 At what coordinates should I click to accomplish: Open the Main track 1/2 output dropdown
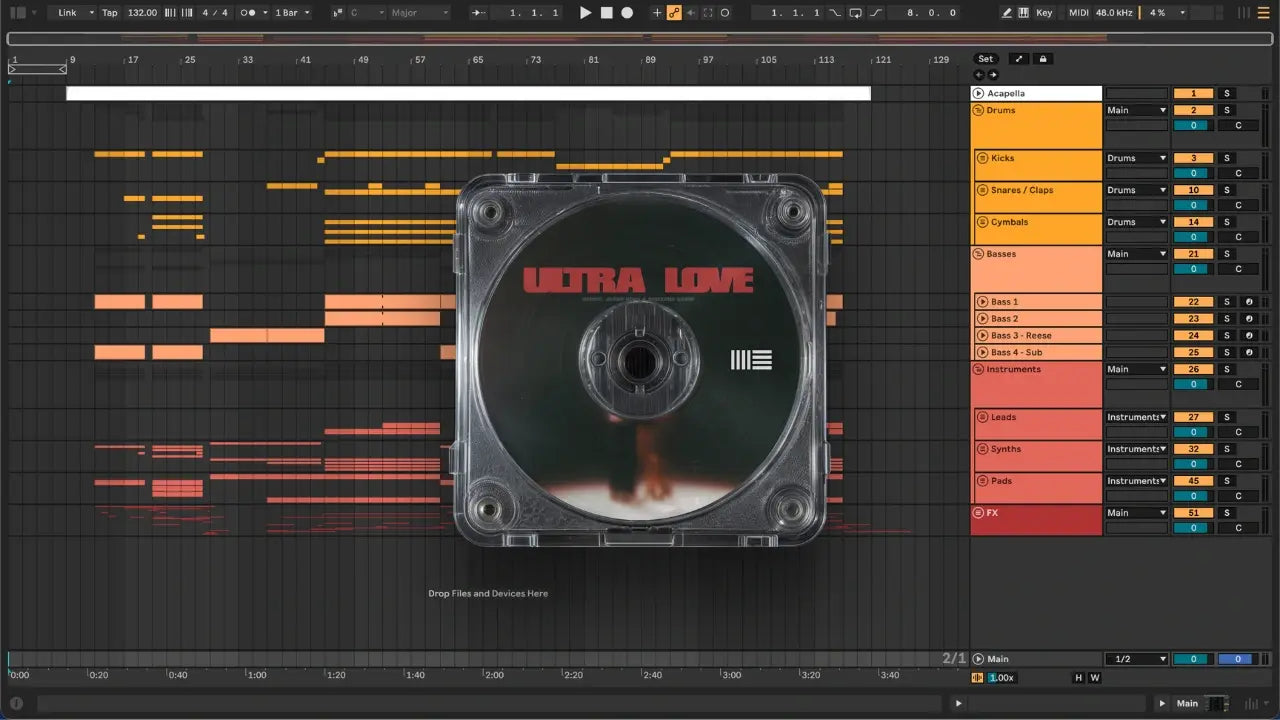(x=1137, y=659)
